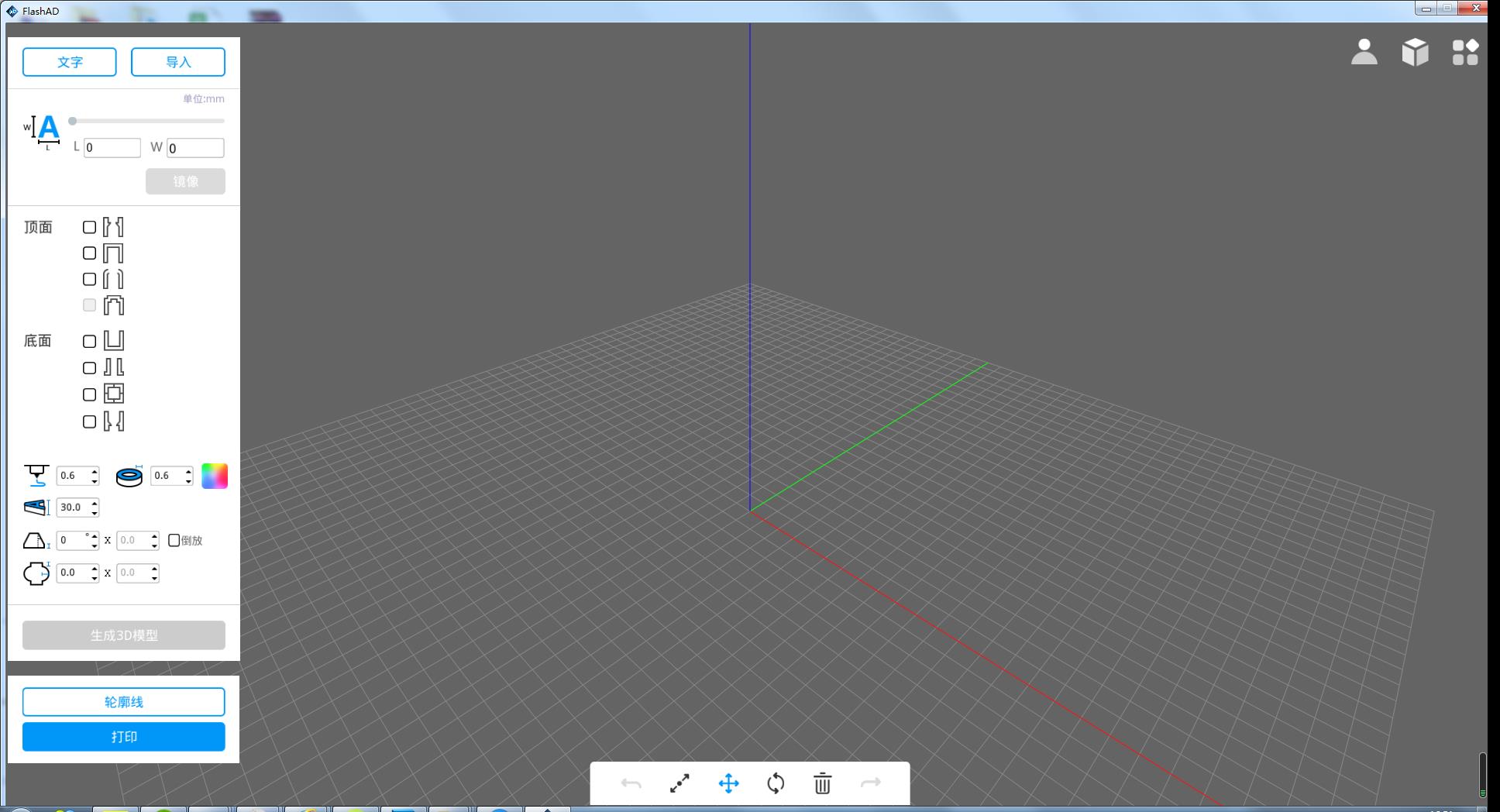Click the 3D cube view icon
The width and height of the screenshot is (1500, 812).
[1415, 52]
